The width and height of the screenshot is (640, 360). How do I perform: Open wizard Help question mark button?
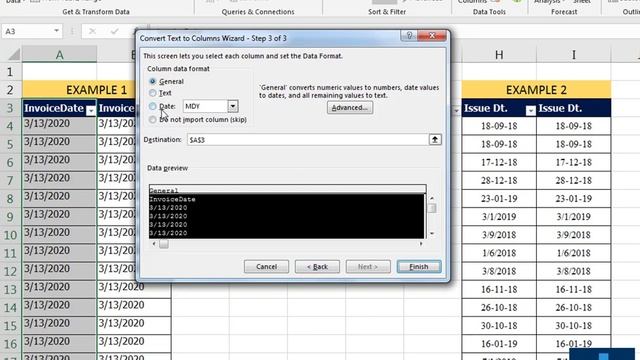point(409,36)
